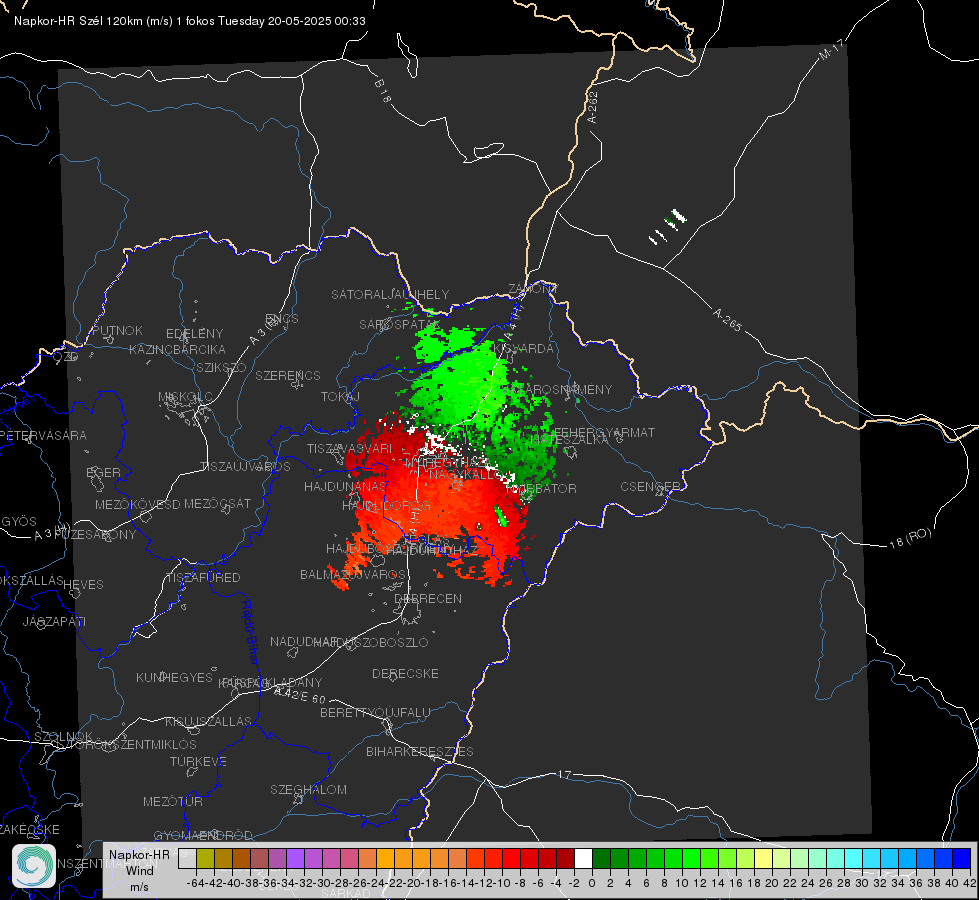Click the SZERENCS town label
Image resolution: width=979 pixels, height=900 pixels.
click(x=288, y=375)
